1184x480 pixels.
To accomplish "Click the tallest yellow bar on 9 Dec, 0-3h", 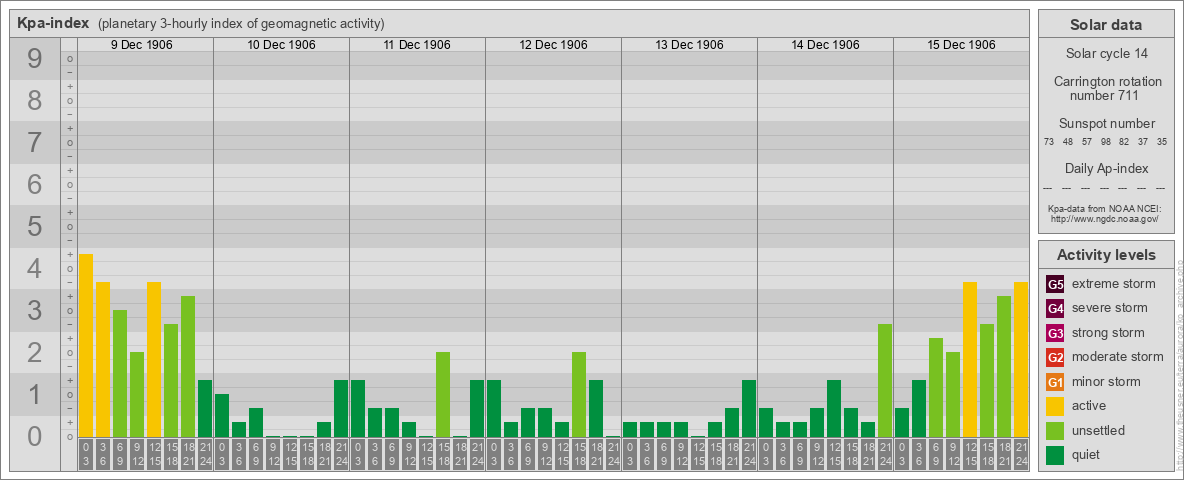I will tap(86, 346).
